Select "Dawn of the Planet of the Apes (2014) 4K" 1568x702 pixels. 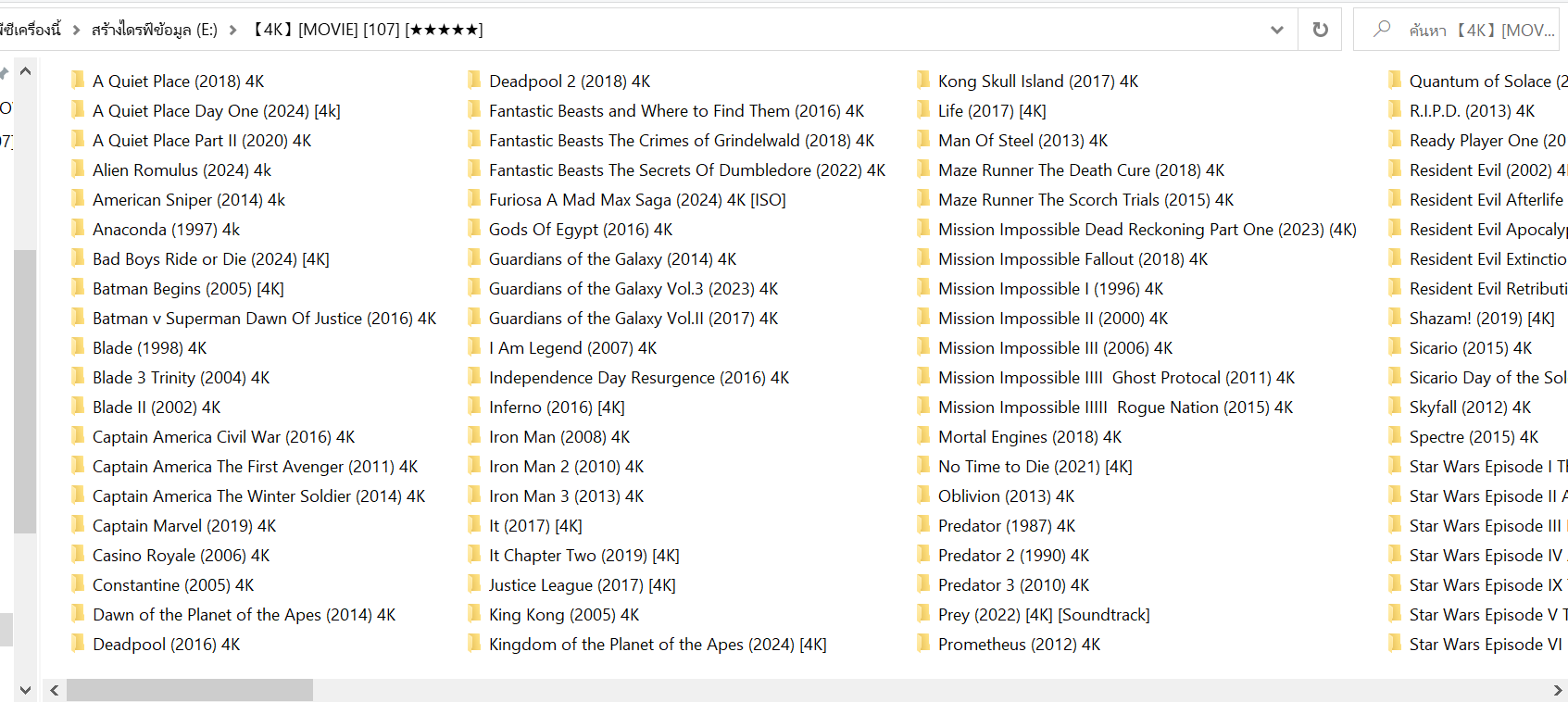[245, 615]
